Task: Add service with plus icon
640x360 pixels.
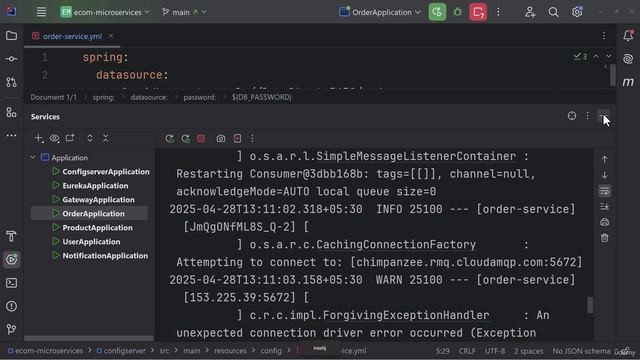Action: coord(38,138)
